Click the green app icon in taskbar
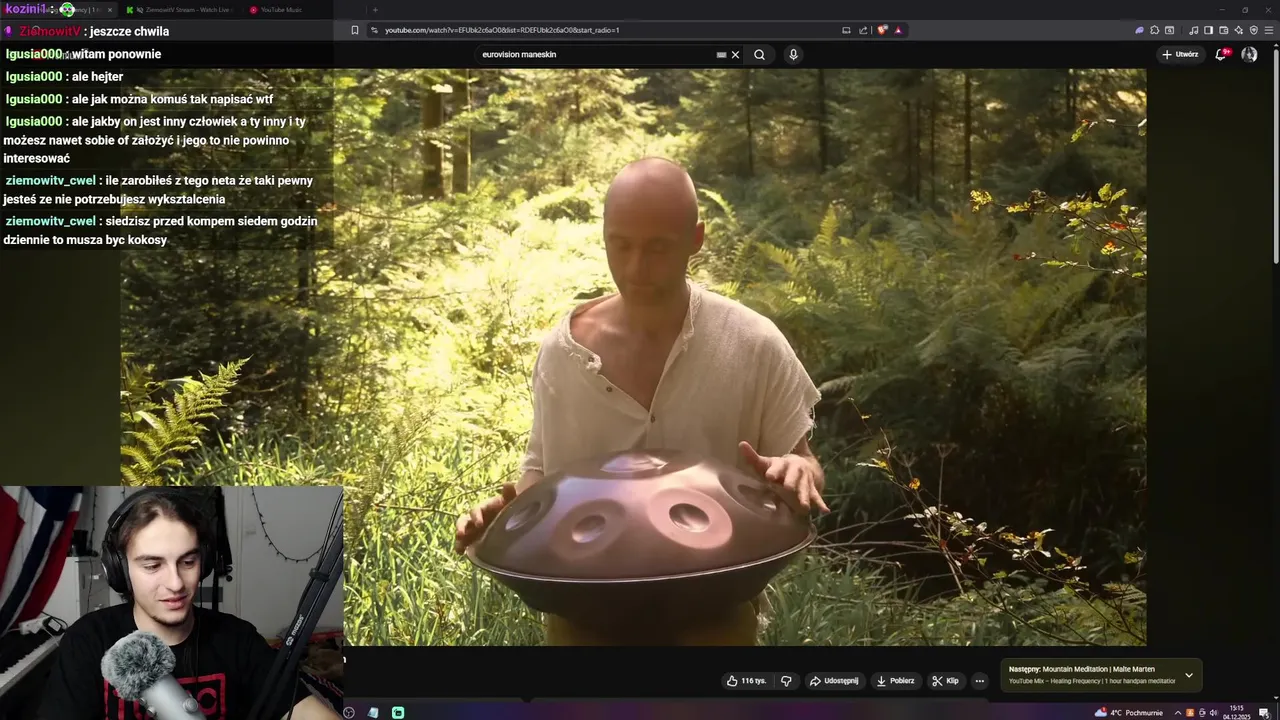 point(398,713)
